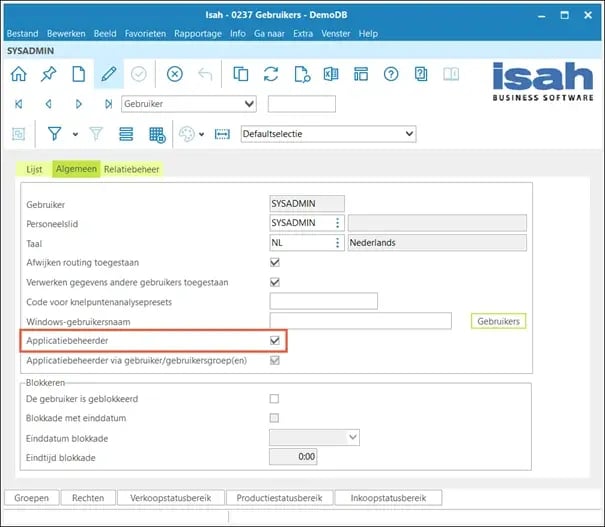Image resolution: width=605 pixels, height=527 pixels.
Task: Click the fit column width icon
Action: tap(222, 134)
